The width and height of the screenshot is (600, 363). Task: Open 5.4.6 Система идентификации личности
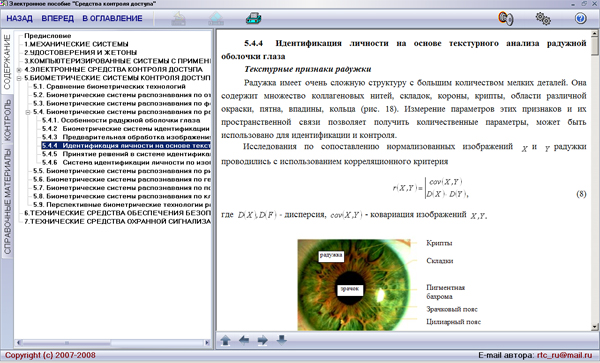(x=126, y=163)
